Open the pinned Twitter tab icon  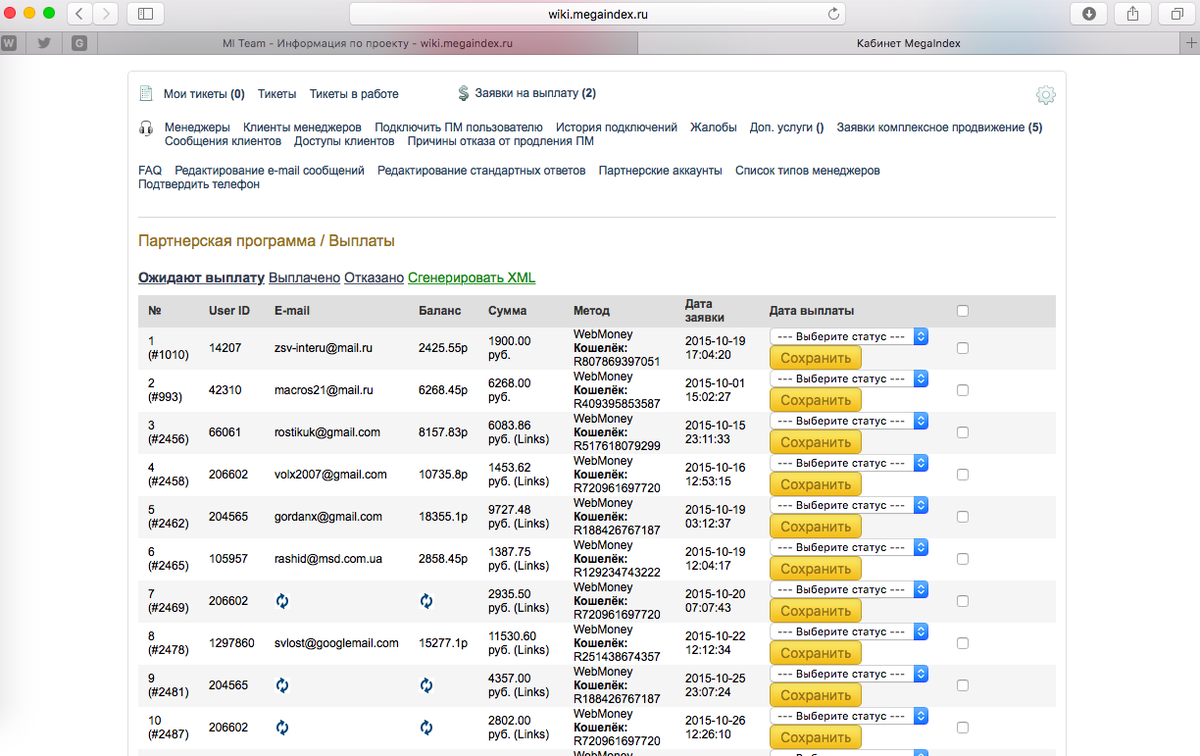[44, 44]
